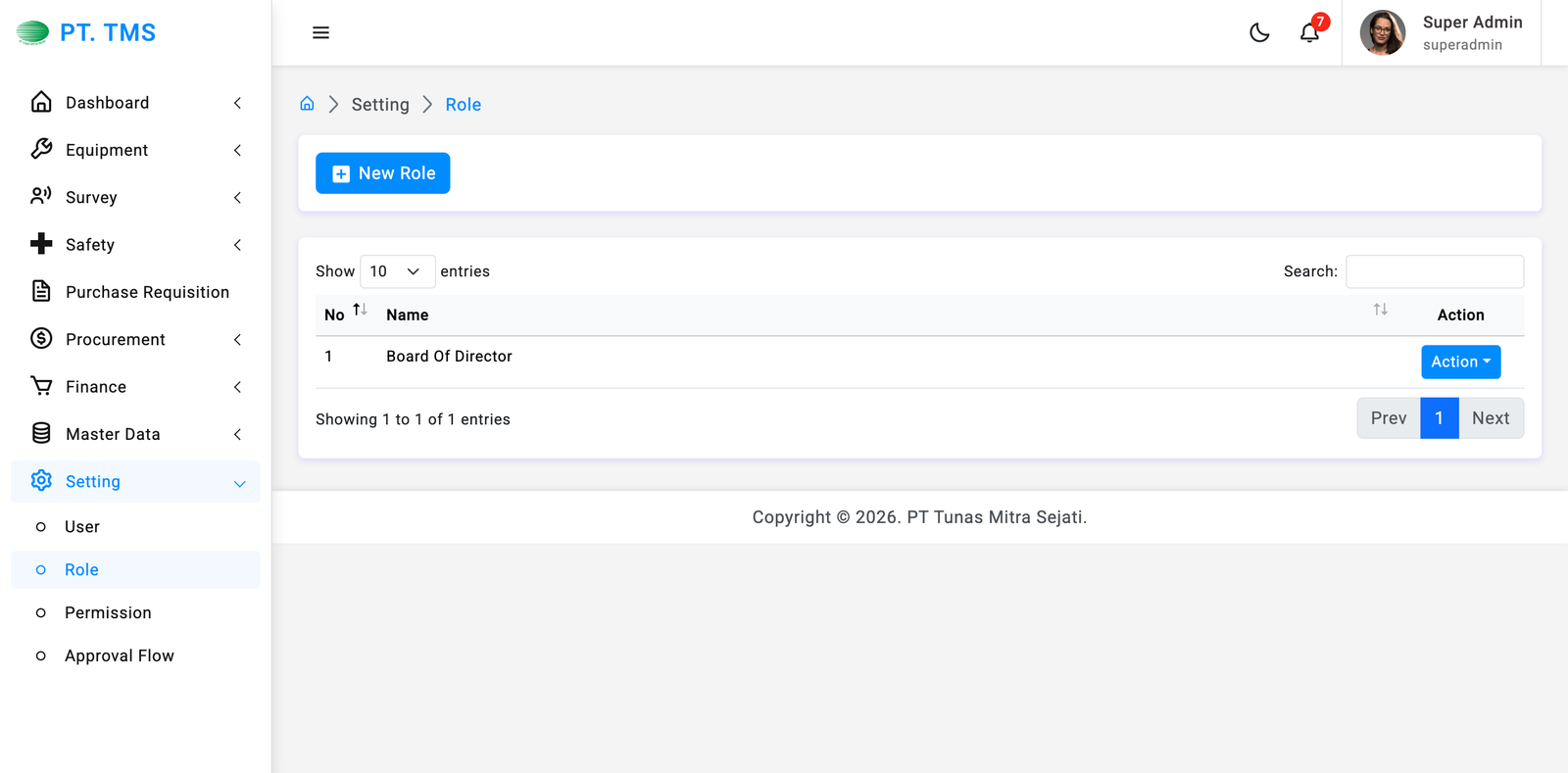Open Action dropdown for Board Of Director
1568x773 pixels.
[x=1460, y=362]
